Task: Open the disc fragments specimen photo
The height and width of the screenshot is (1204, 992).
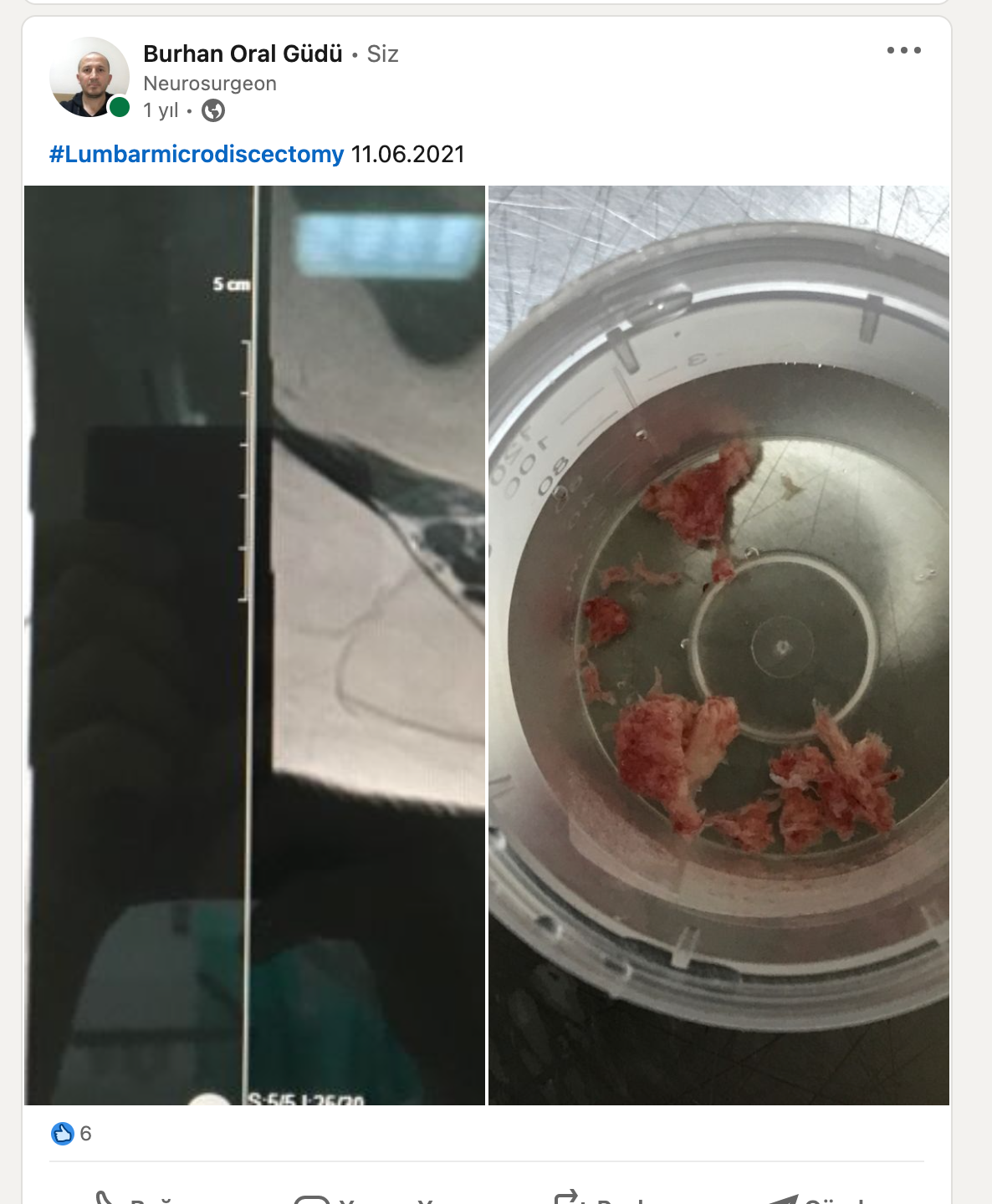Action: (718, 645)
